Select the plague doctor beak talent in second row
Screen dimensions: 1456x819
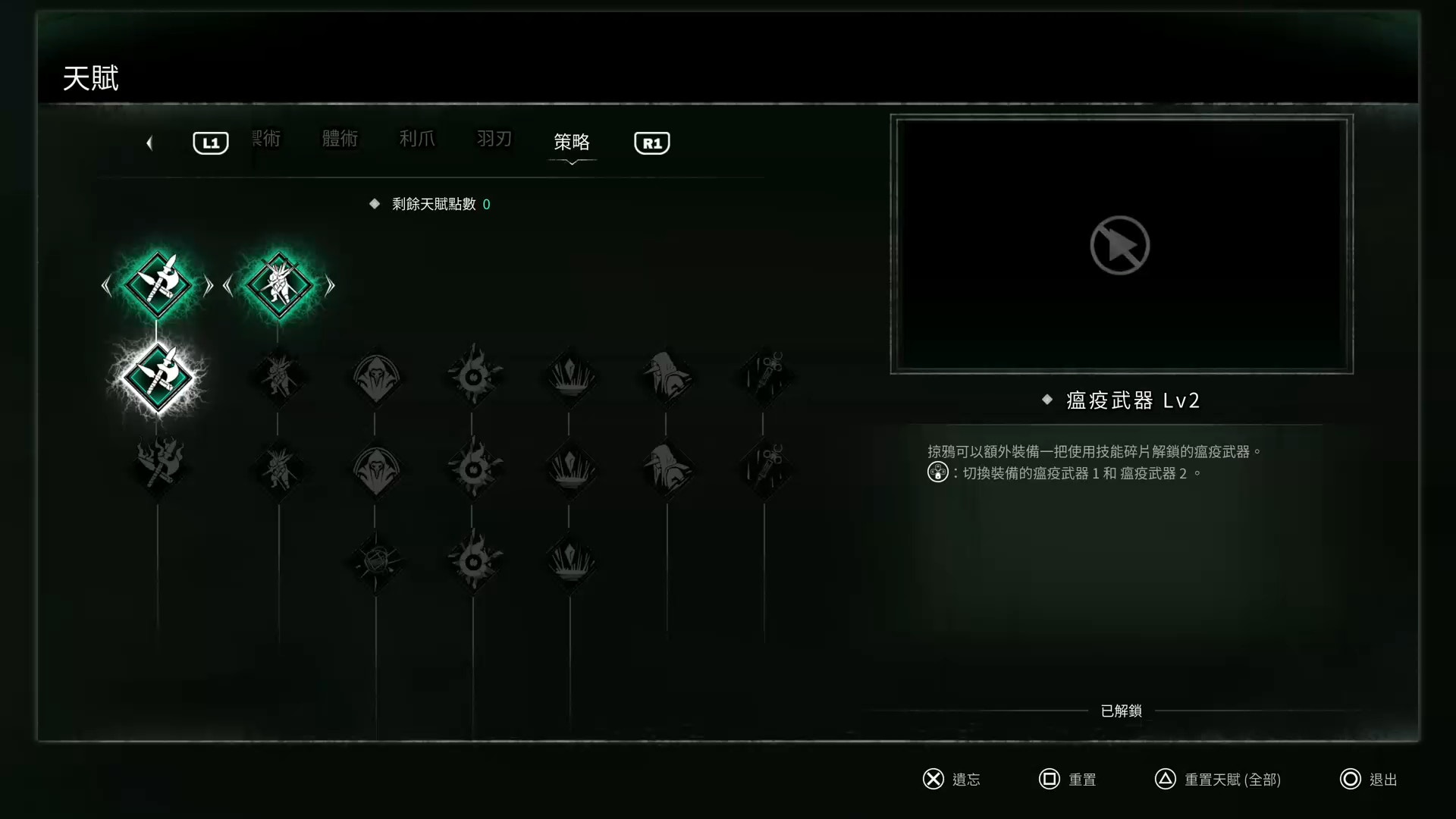coord(667,377)
